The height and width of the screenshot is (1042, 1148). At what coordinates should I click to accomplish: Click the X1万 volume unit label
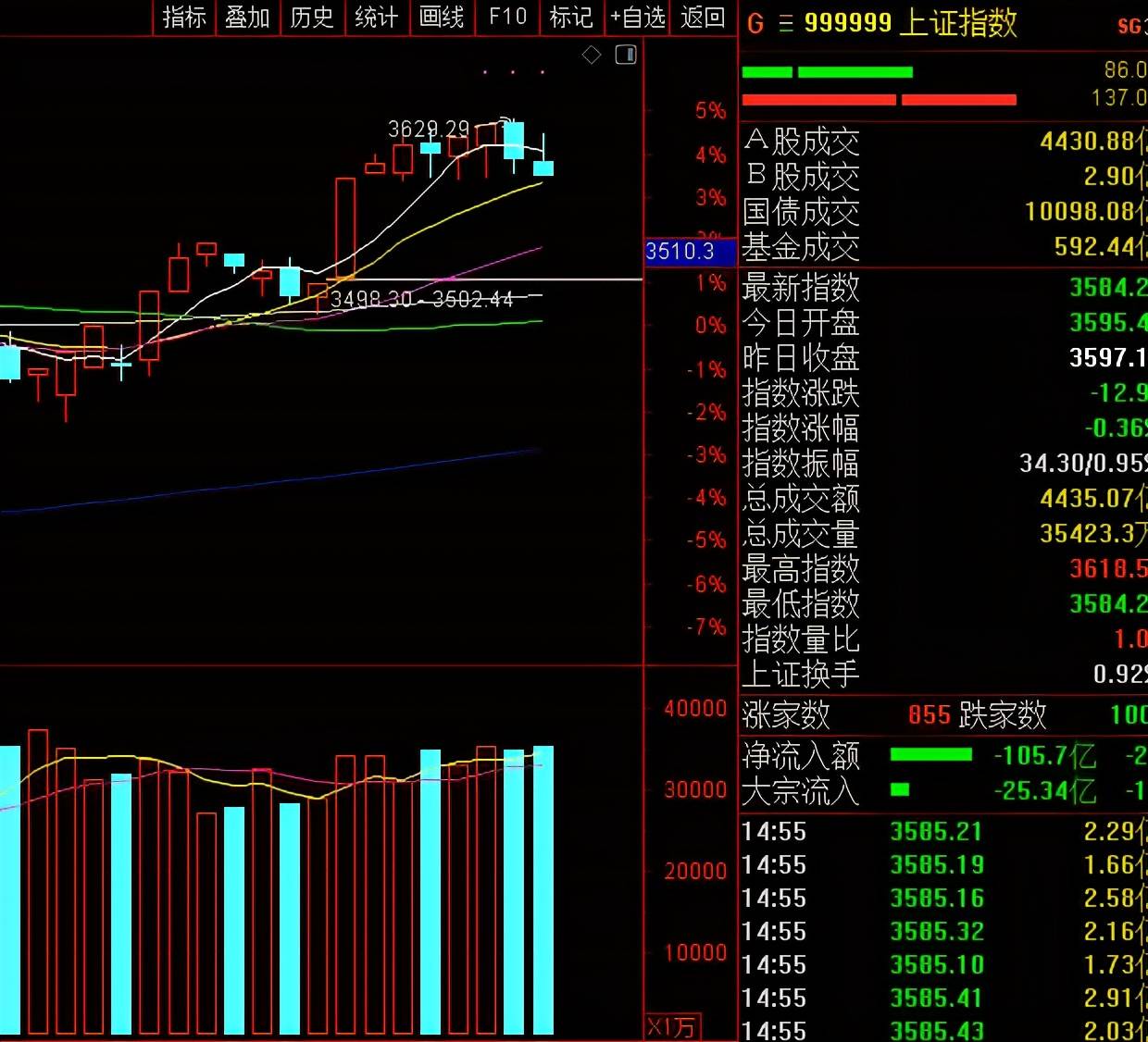pyautogui.click(x=671, y=1027)
